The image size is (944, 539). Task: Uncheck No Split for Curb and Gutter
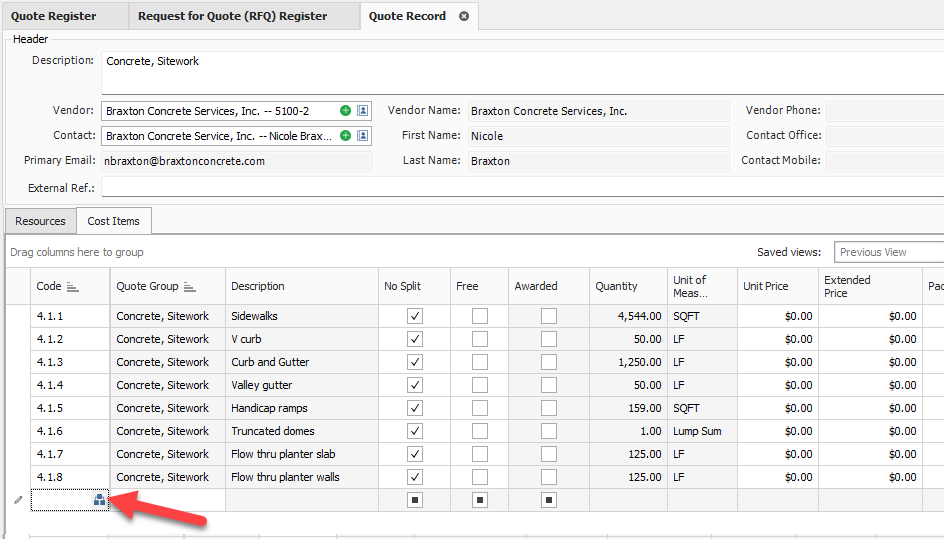[415, 362]
